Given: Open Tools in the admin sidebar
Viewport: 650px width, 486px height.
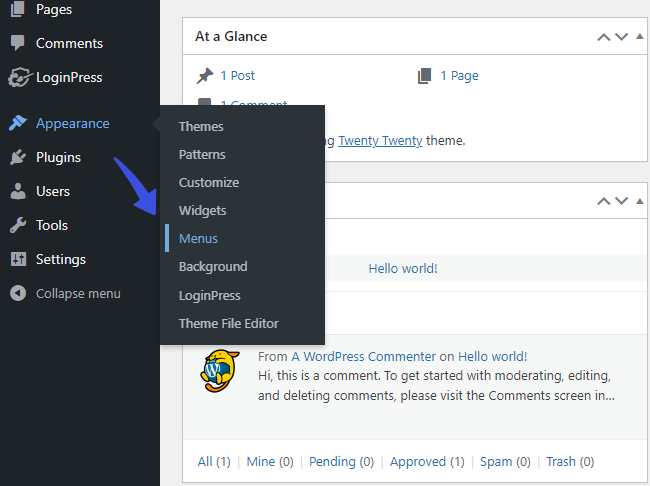Looking at the screenshot, I should tap(52, 225).
